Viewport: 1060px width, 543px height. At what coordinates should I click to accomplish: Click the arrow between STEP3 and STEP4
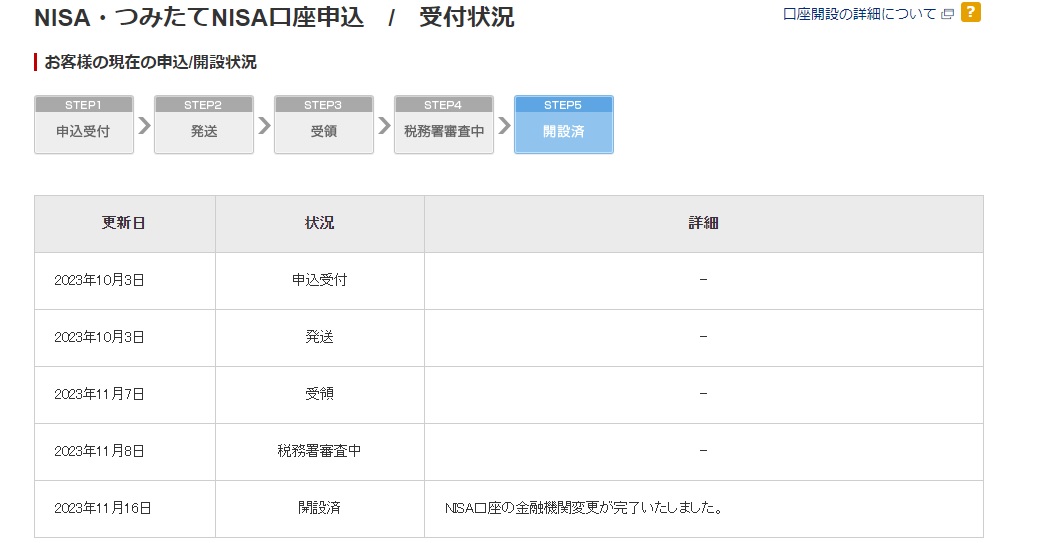click(x=384, y=125)
